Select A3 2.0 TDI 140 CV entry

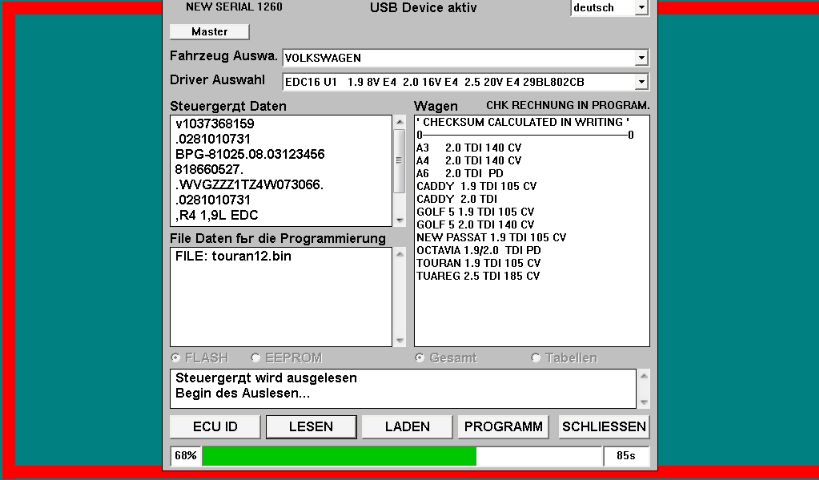coord(469,148)
